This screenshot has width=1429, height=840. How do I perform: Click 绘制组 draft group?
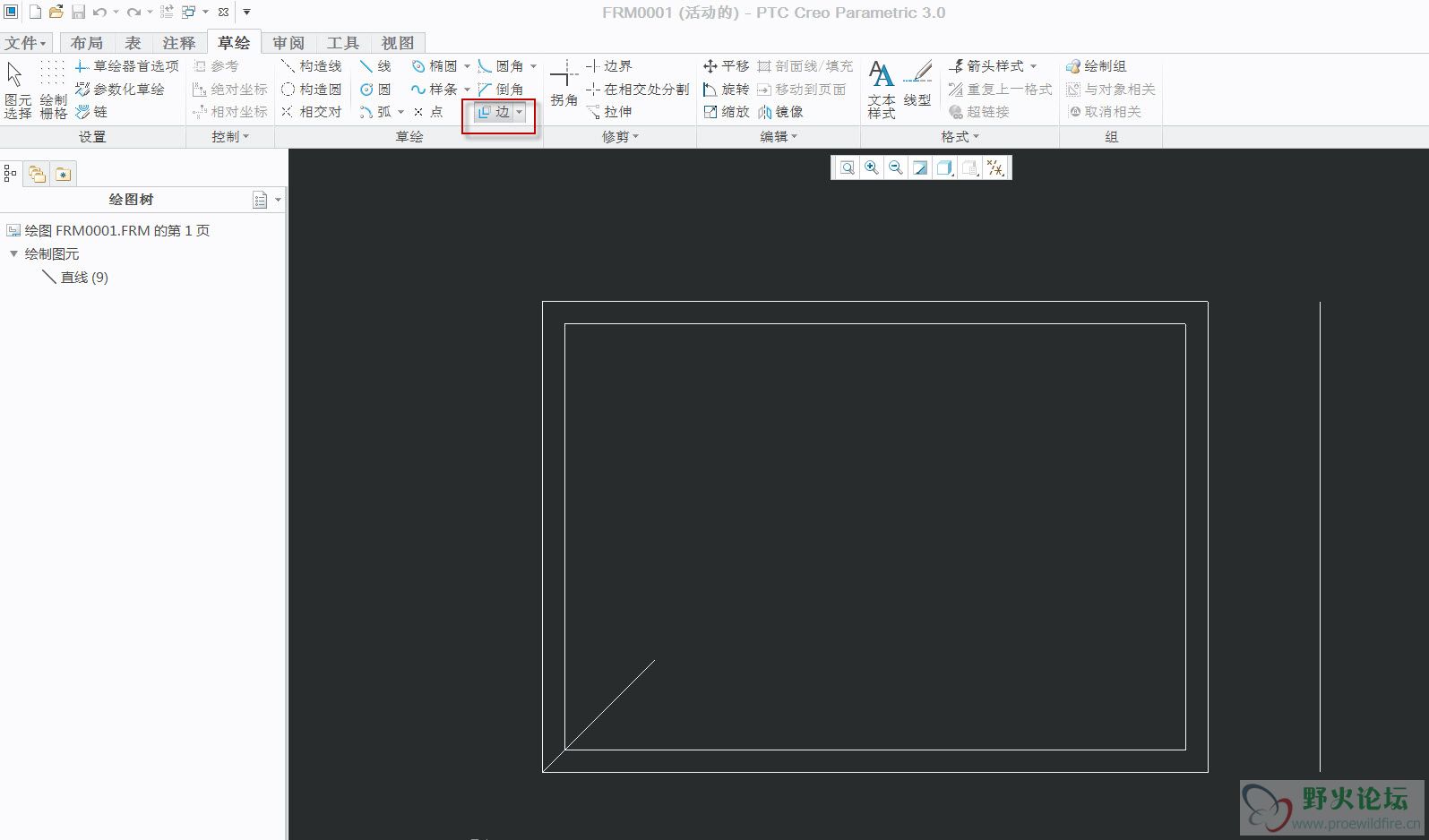tap(1097, 66)
